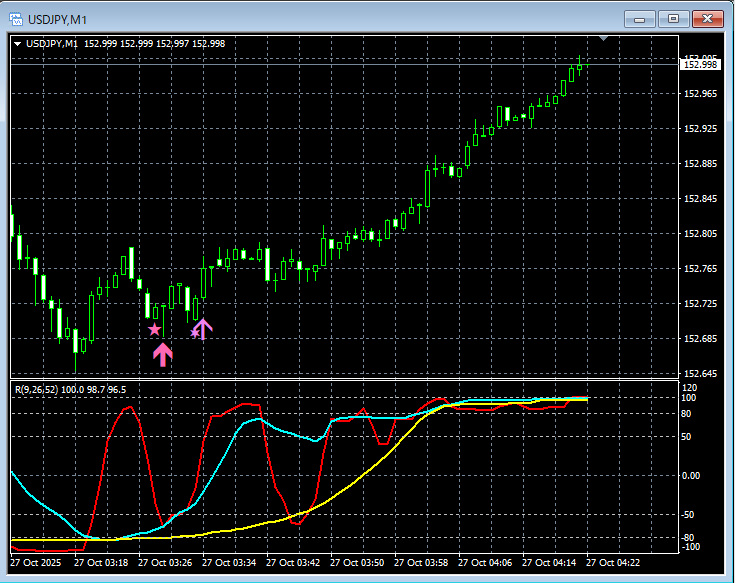Click the chart window icon in title bar
The image size is (736, 583).
[x=15, y=18]
